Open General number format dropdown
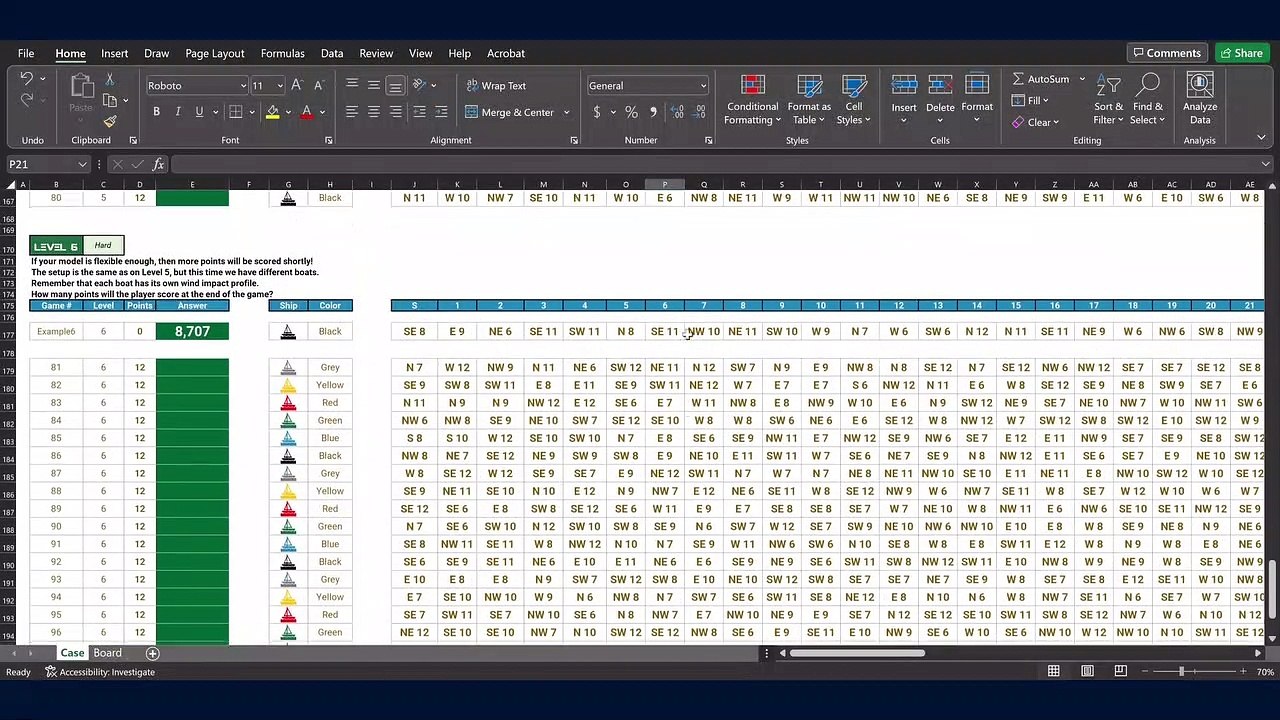Image resolution: width=1280 pixels, height=720 pixels. 703,86
